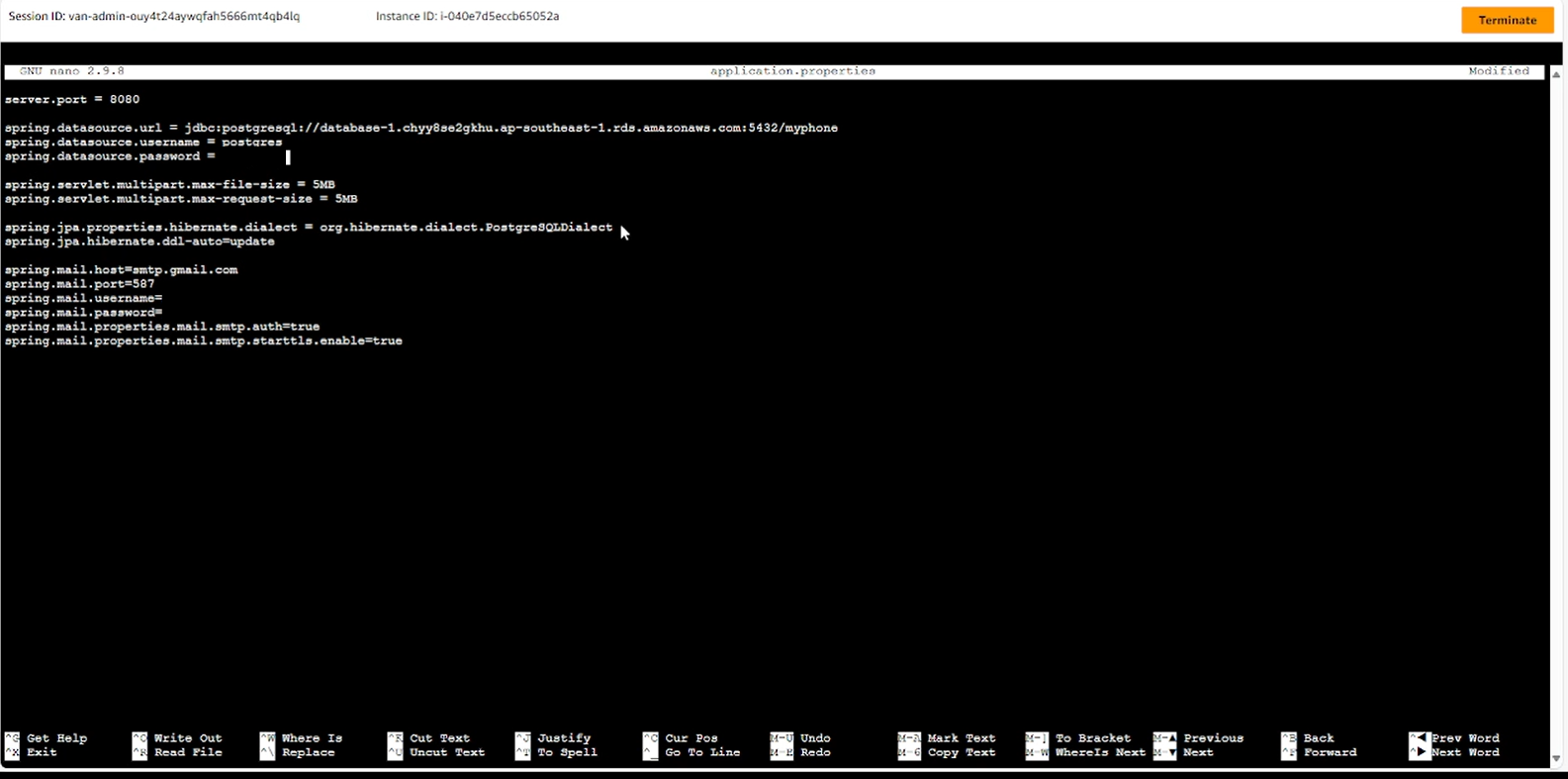Screen dimensions: 1568x779
Task: Click the Next Word shortcut label
Action: [1465, 752]
